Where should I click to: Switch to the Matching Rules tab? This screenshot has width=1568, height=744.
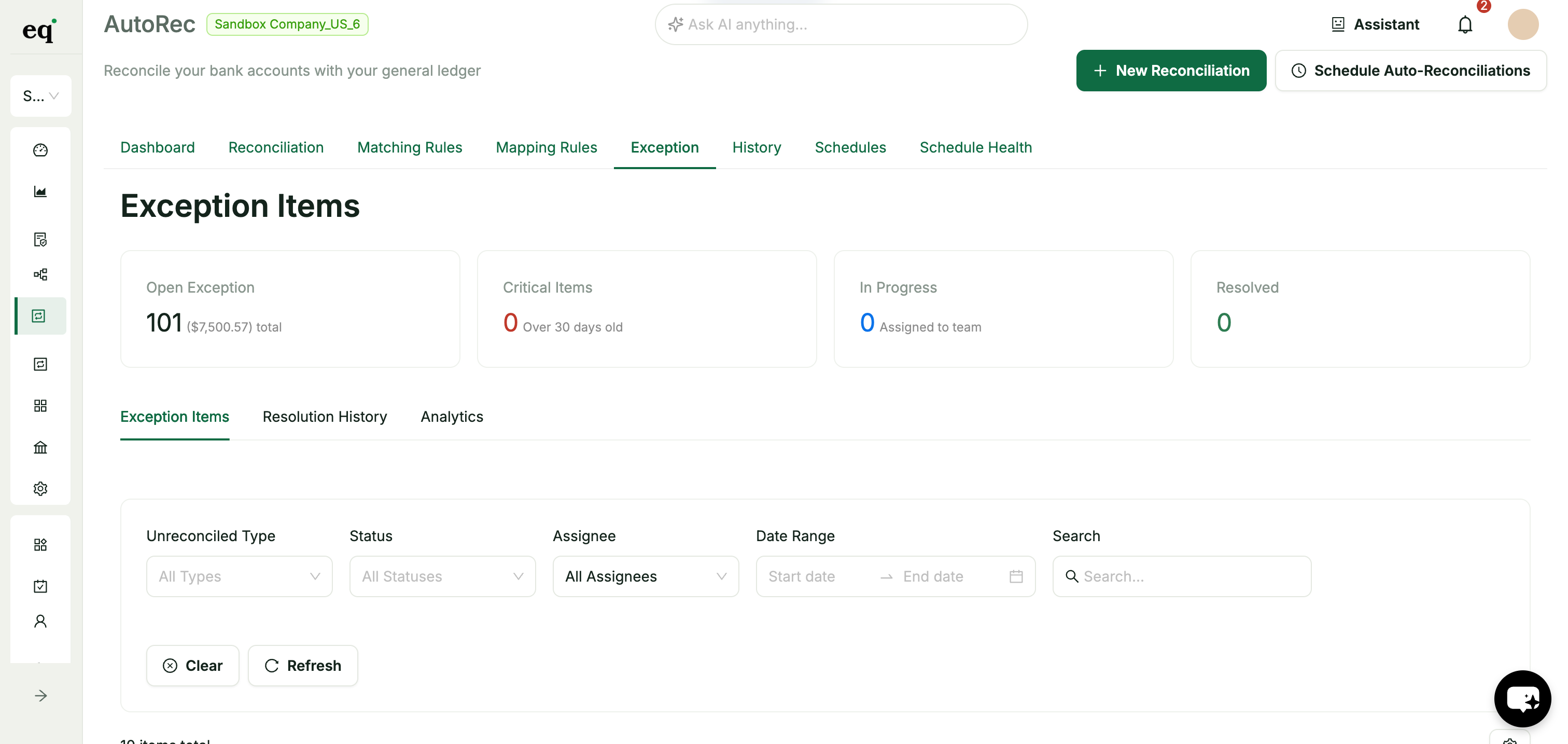(410, 147)
